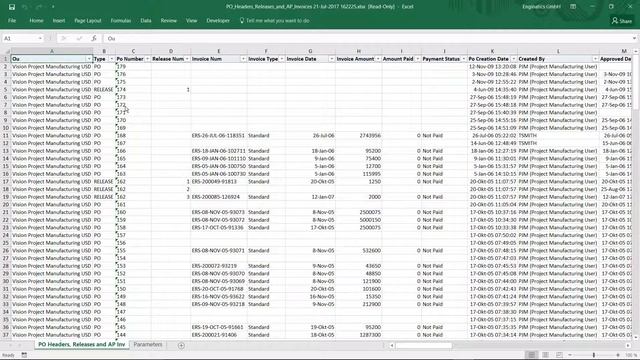Add a new sheet with the plus icon

181,345
